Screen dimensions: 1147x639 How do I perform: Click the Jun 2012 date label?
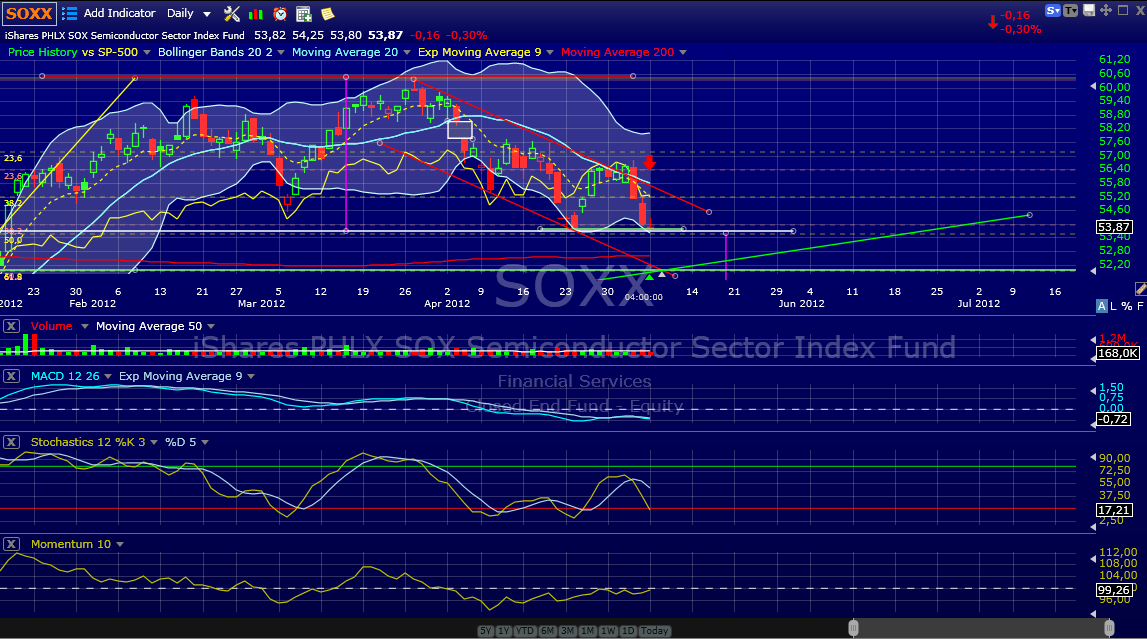[801, 303]
